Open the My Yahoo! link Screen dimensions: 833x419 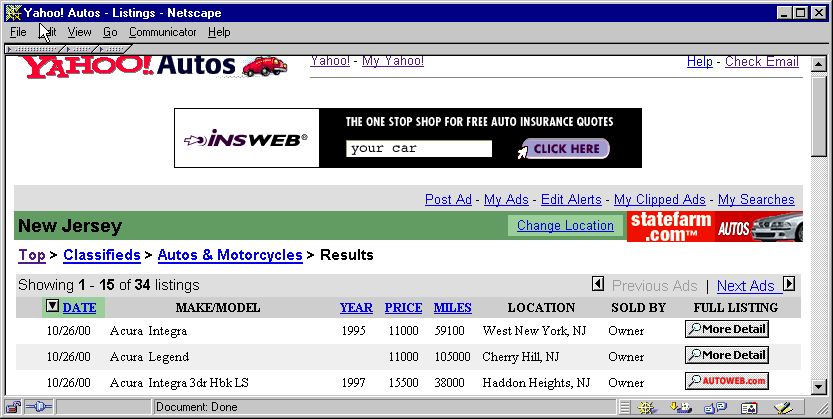pyautogui.click(x=393, y=61)
